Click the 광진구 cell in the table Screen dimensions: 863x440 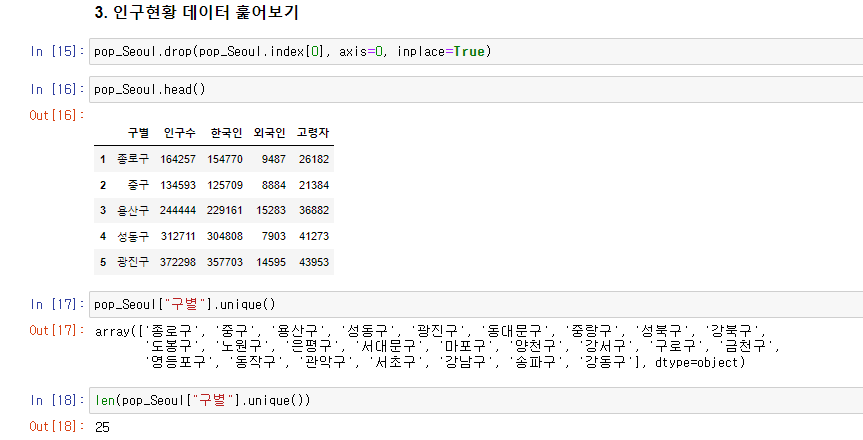pos(133,262)
